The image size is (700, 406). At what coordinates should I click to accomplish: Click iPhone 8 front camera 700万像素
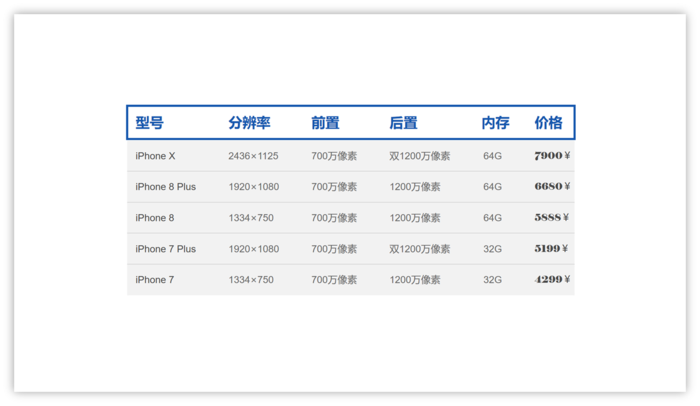pyautogui.click(x=334, y=218)
